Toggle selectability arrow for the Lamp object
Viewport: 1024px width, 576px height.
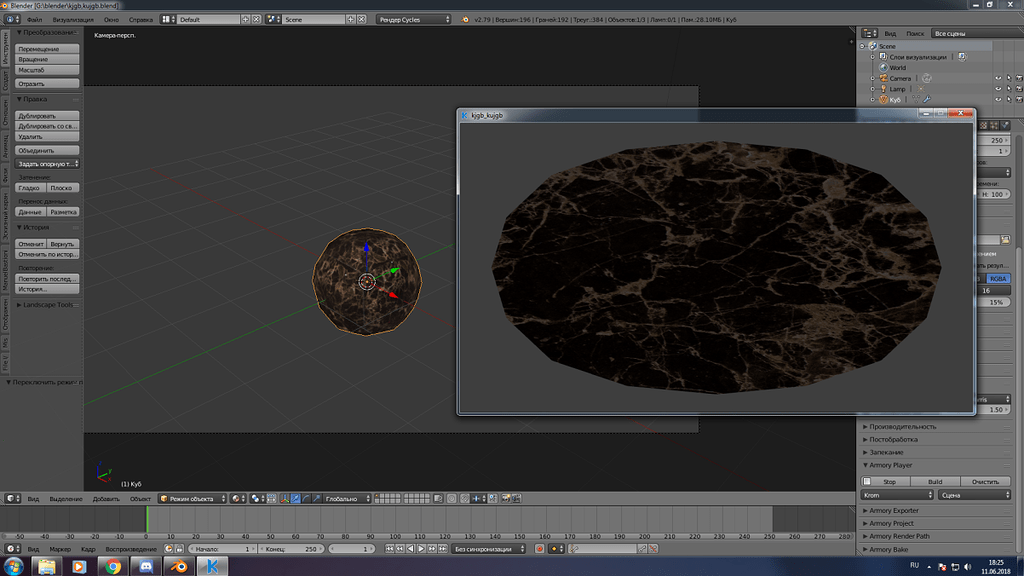(x=1009, y=89)
